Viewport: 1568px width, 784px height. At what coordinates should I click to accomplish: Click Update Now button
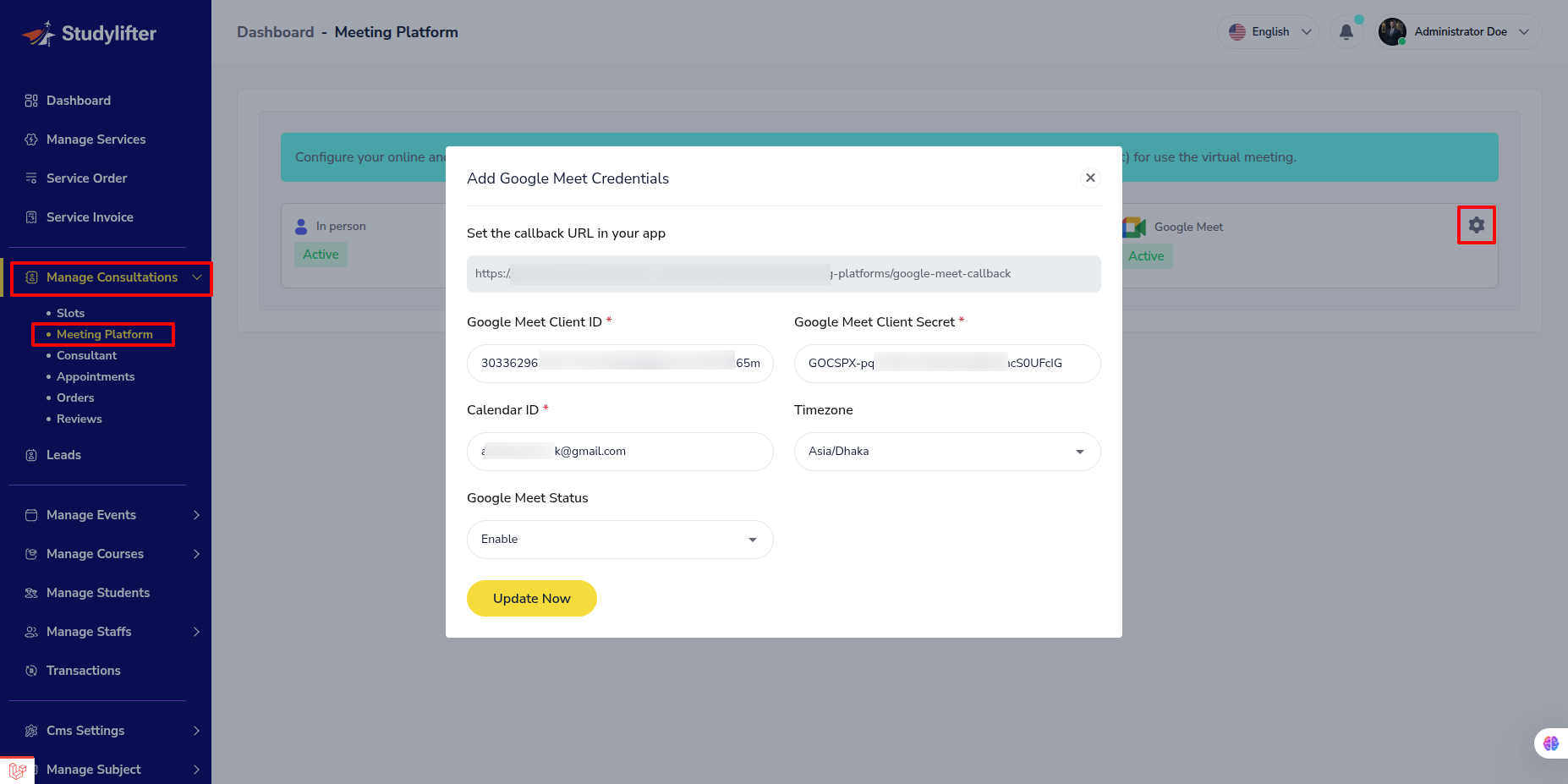coord(532,599)
